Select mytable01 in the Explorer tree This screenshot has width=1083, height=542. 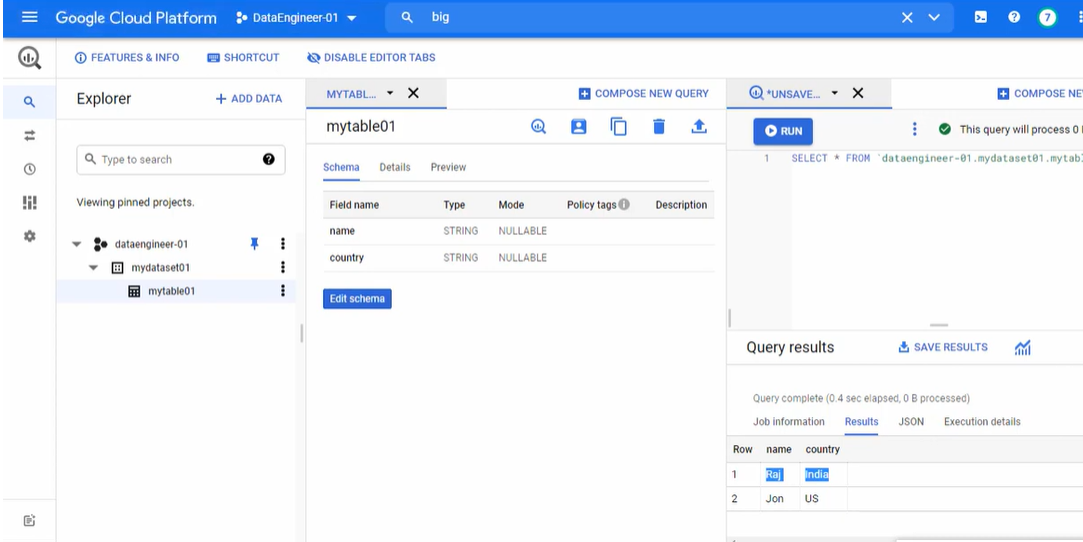point(171,291)
